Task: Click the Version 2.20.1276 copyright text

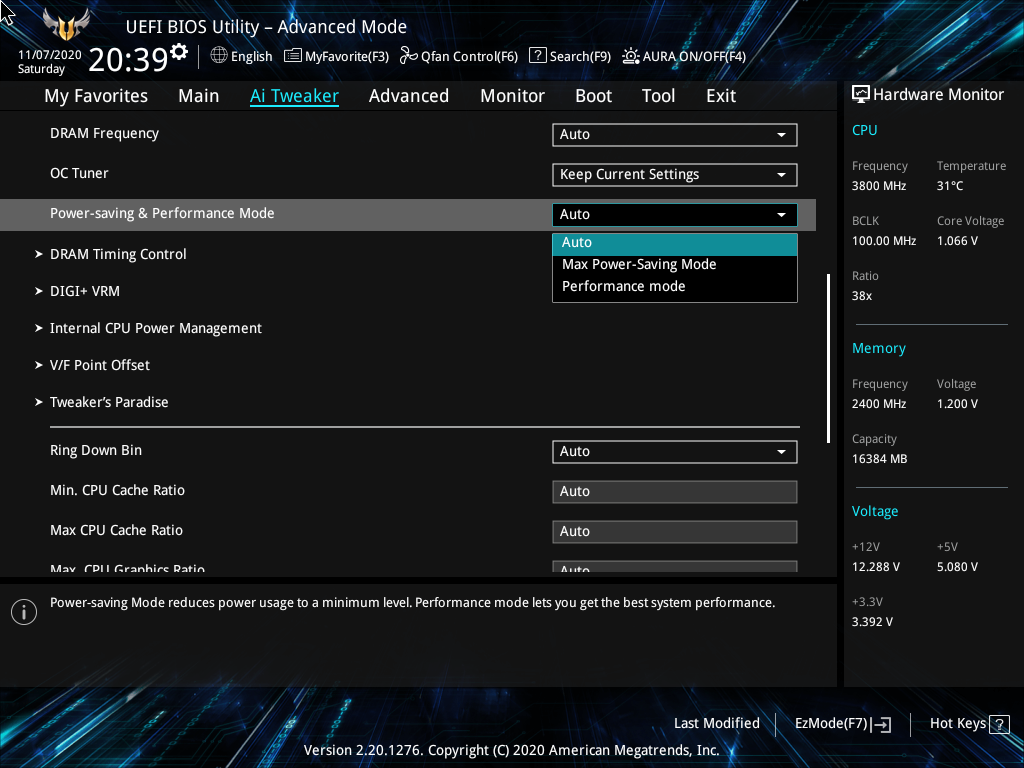Action: tap(511, 750)
